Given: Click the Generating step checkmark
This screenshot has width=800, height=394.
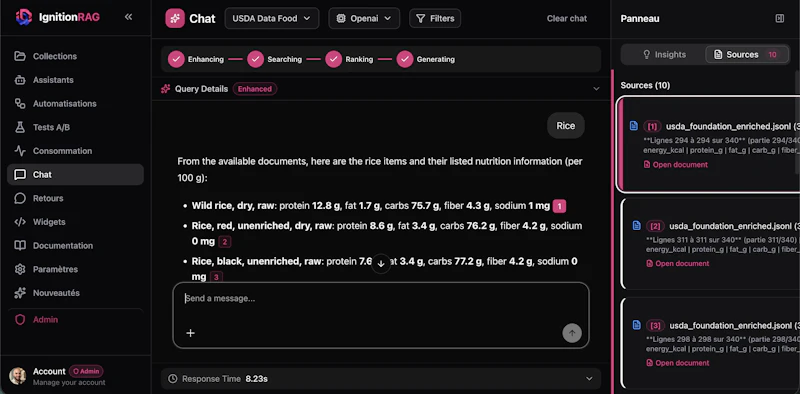Looking at the screenshot, I should (405, 59).
